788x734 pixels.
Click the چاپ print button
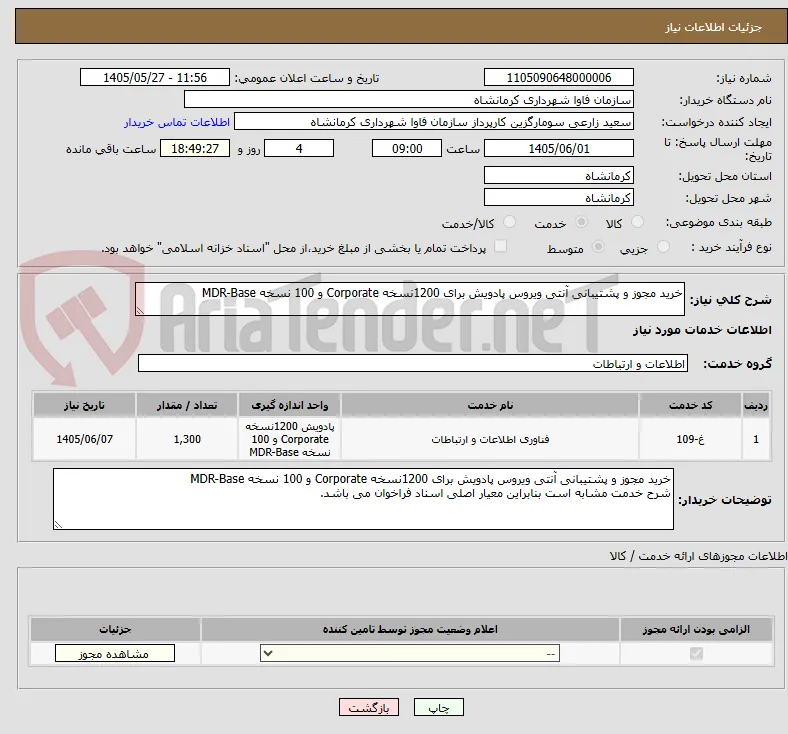point(438,707)
